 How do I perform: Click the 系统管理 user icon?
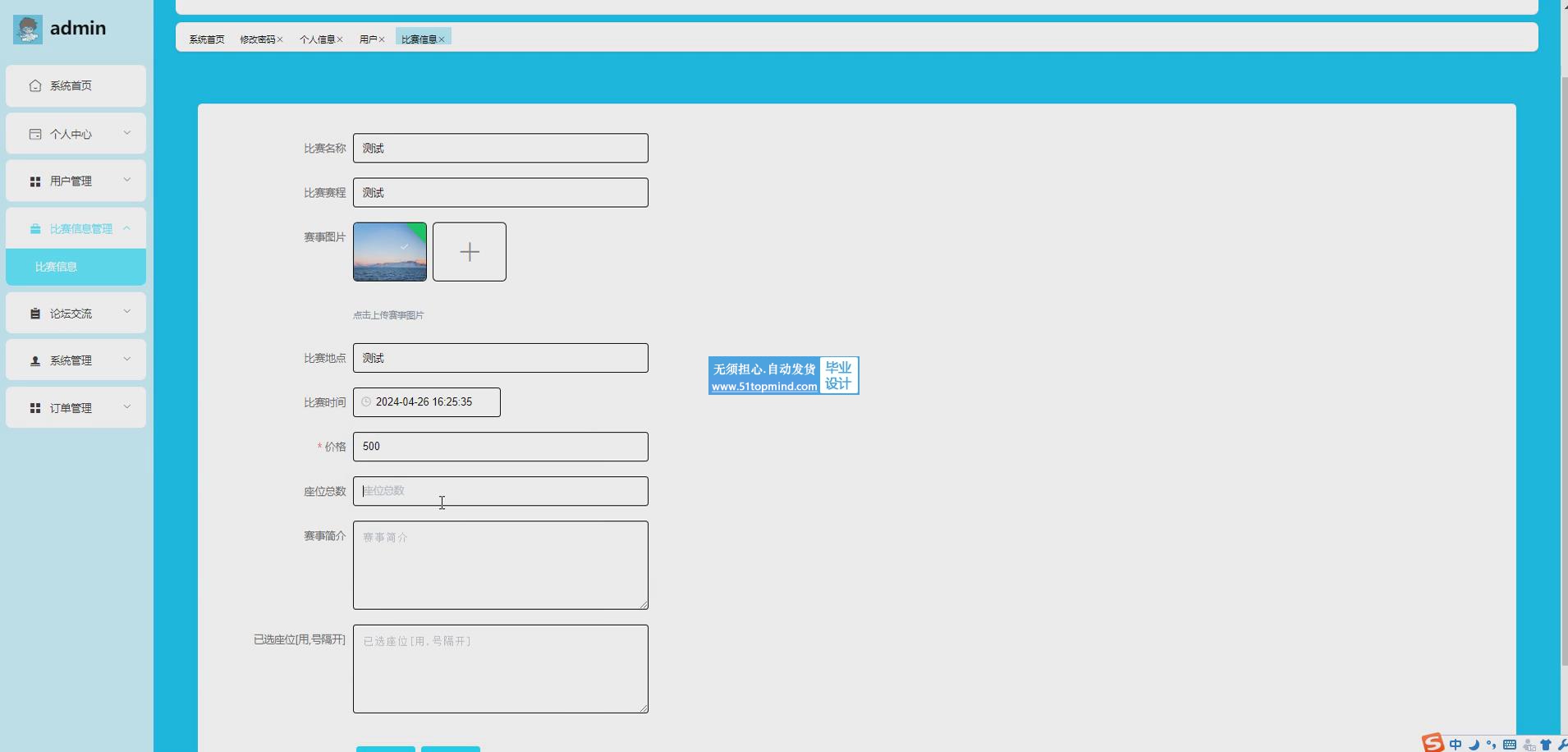35,360
